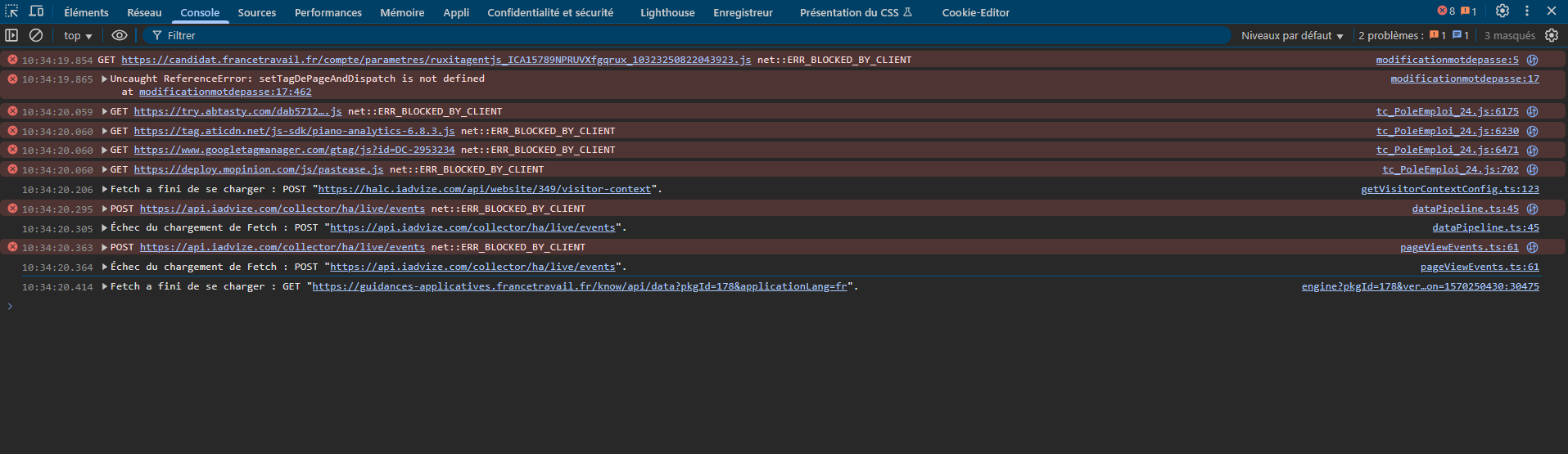Open the Confidentialité et sécurité tab

point(550,12)
